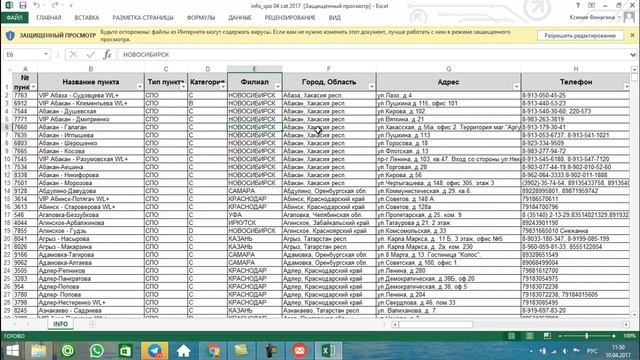Image resolution: width=640 pixels, height=360 pixels.
Task: Expand the formula bar chevron
Action: 633,54
